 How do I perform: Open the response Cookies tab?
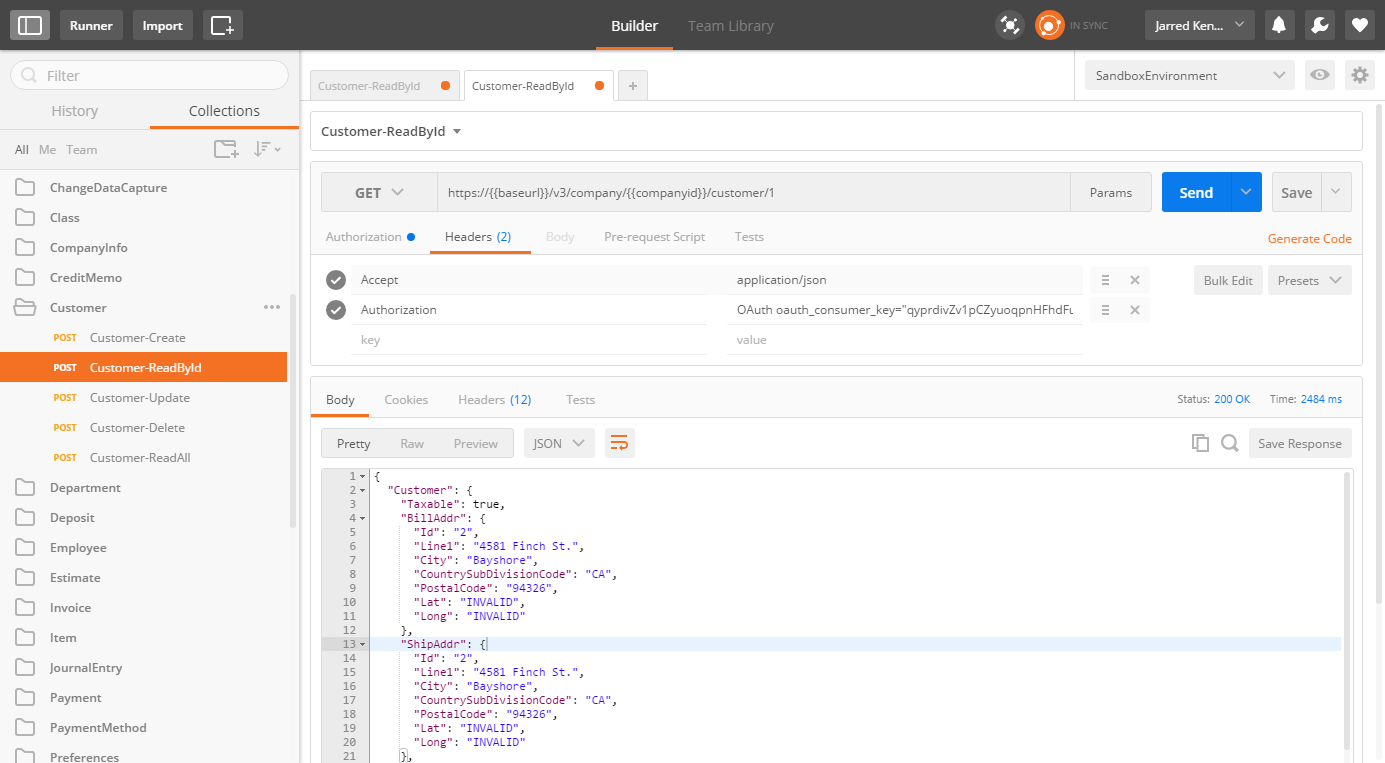tap(406, 399)
